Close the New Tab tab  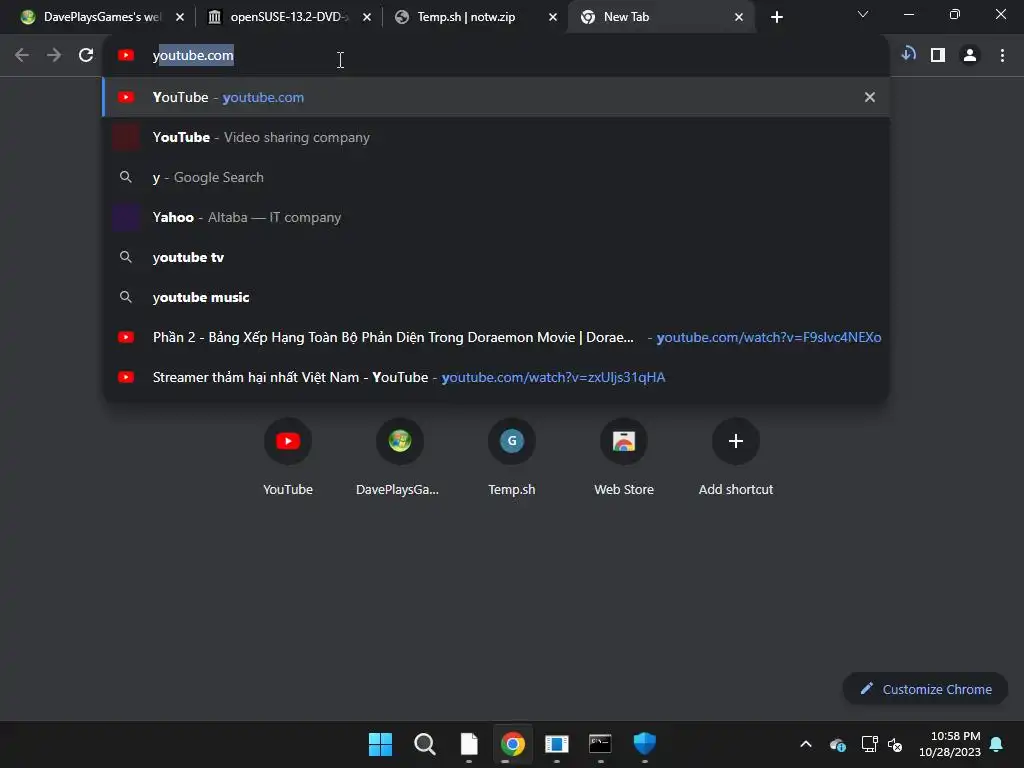(739, 17)
